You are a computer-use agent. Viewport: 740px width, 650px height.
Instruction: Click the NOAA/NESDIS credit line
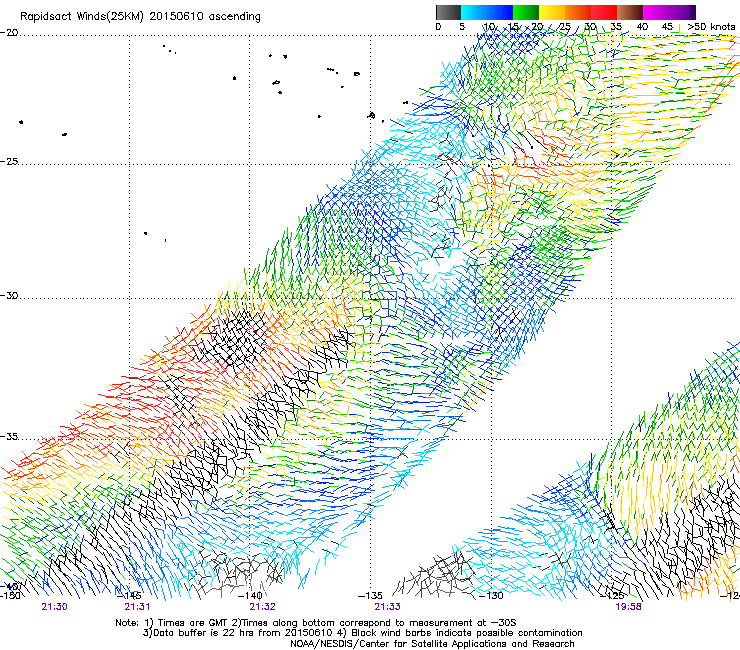pos(432,644)
